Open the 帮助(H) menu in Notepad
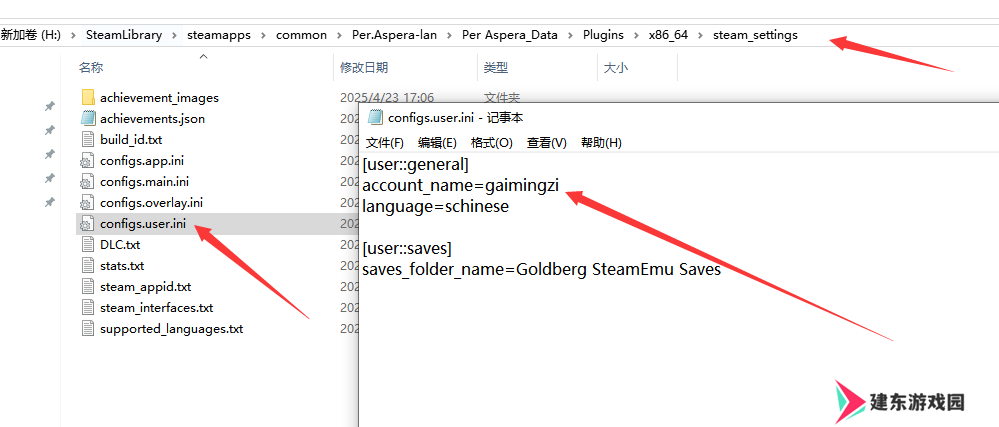This screenshot has width=999, height=427. pyautogui.click(x=601, y=143)
